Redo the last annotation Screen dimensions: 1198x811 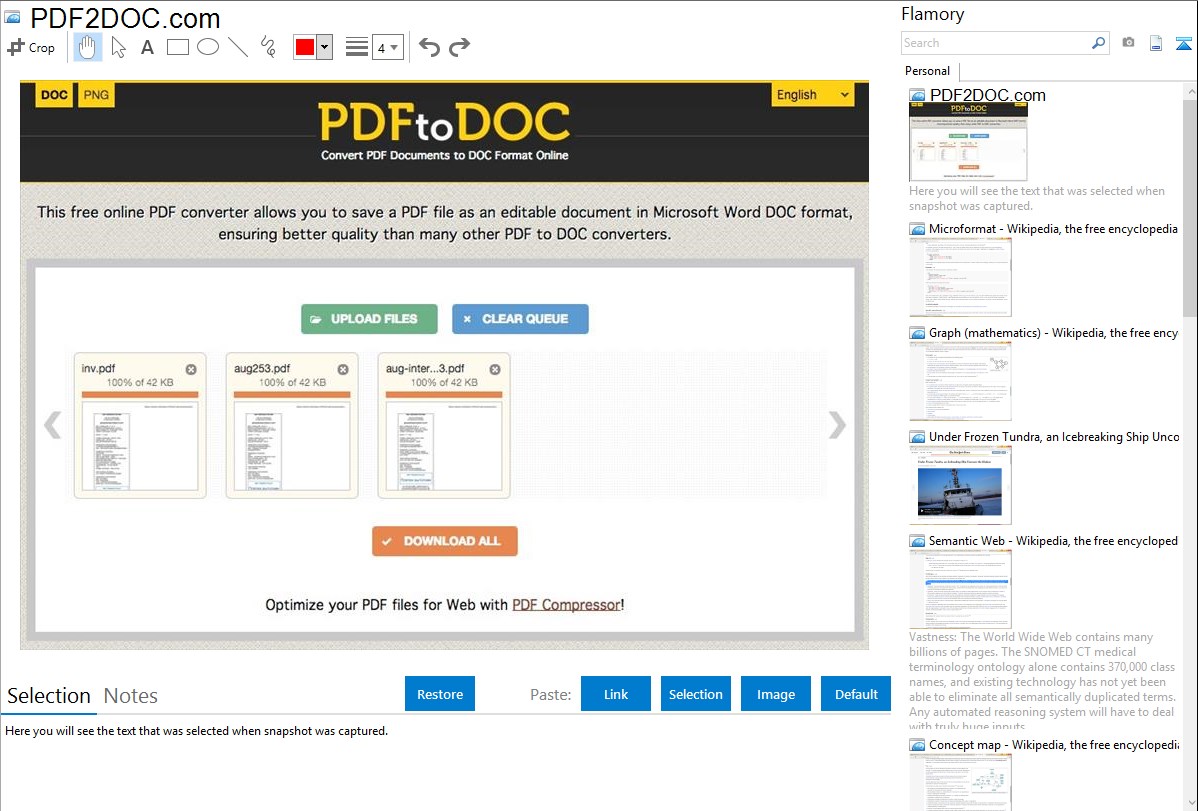[459, 47]
